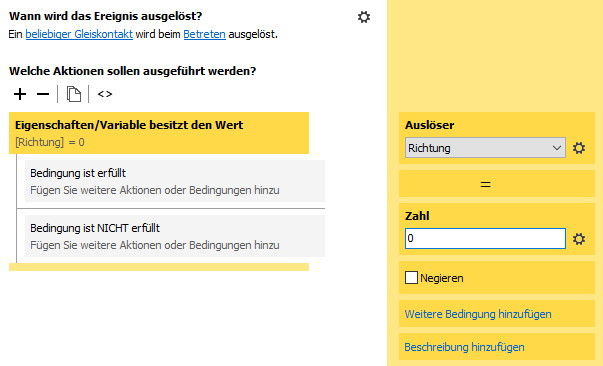Click 'Wann wird das Ereignis ausgelöst?' heading
Viewport: 603px width, 366px height.
click(x=105, y=16)
